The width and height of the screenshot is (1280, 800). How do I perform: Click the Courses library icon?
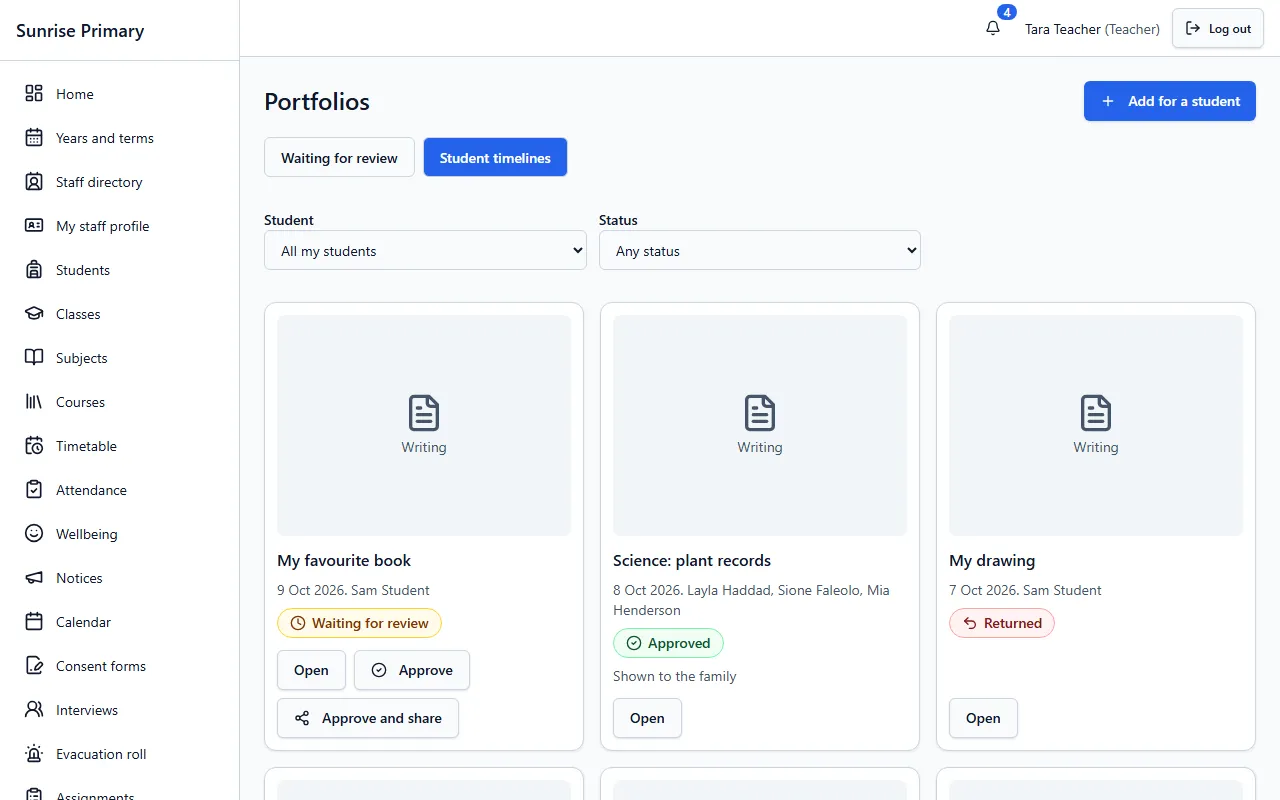point(34,402)
